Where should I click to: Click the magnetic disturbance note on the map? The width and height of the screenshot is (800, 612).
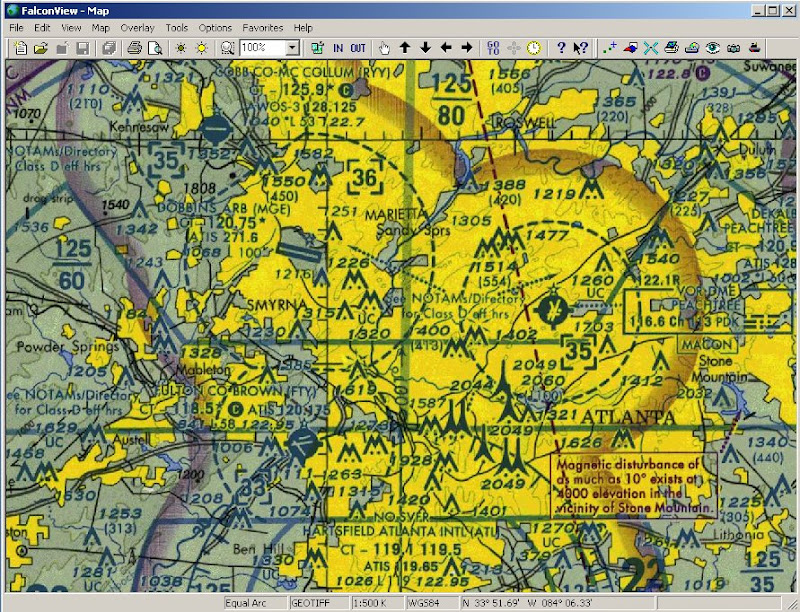click(634, 486)
